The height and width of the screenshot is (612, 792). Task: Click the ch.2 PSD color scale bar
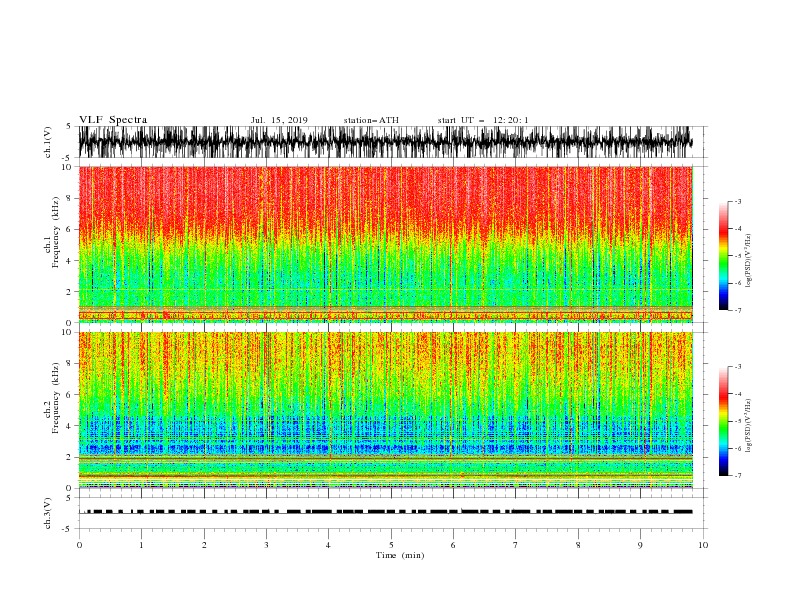click(x=723, y=421)
